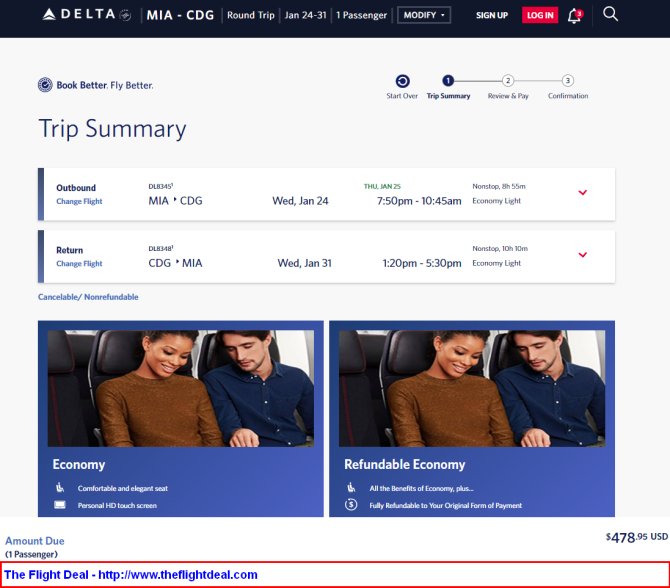Screen dimensions: 670x588
Task: Open the notifications bell icon
Action: click(x=575, y=16)
